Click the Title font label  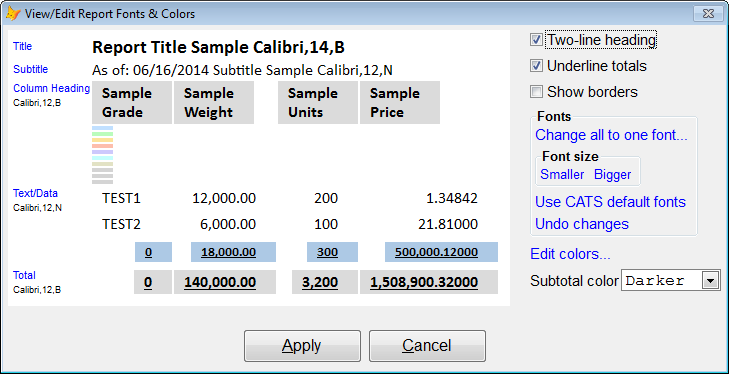coord(23,46)
